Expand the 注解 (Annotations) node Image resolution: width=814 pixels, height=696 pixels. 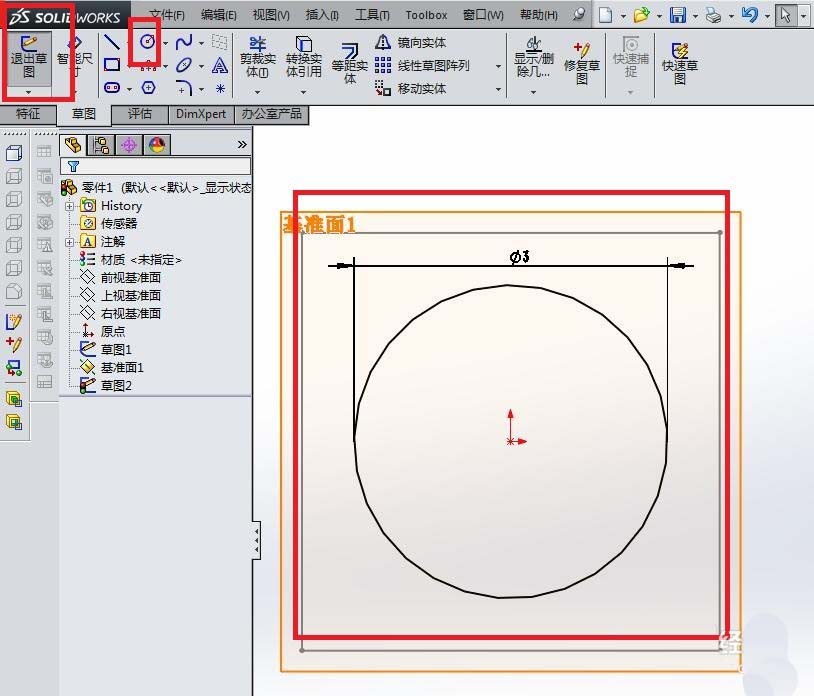click(69, 242)
